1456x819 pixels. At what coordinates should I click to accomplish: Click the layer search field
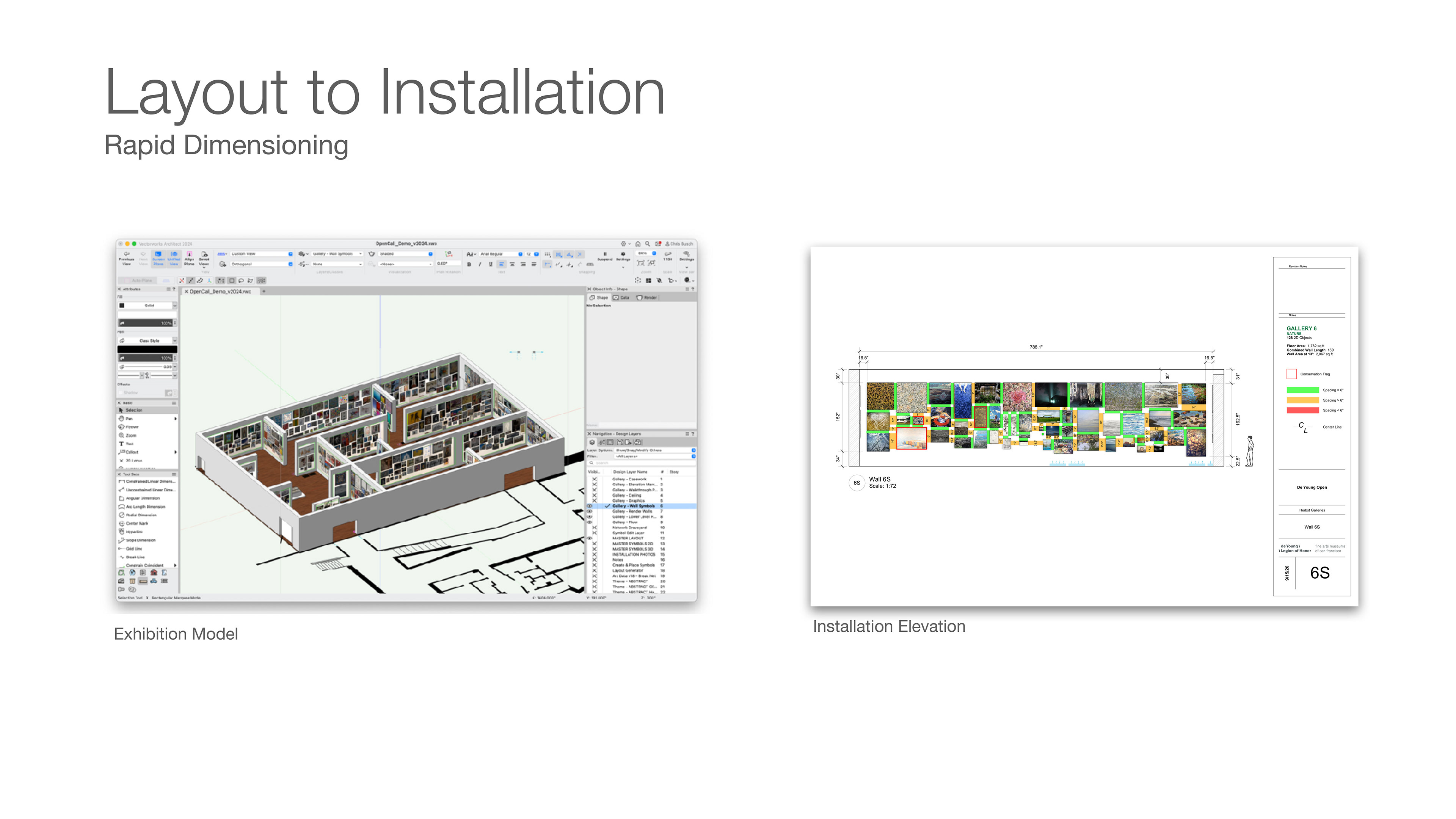tap(642, 463)
